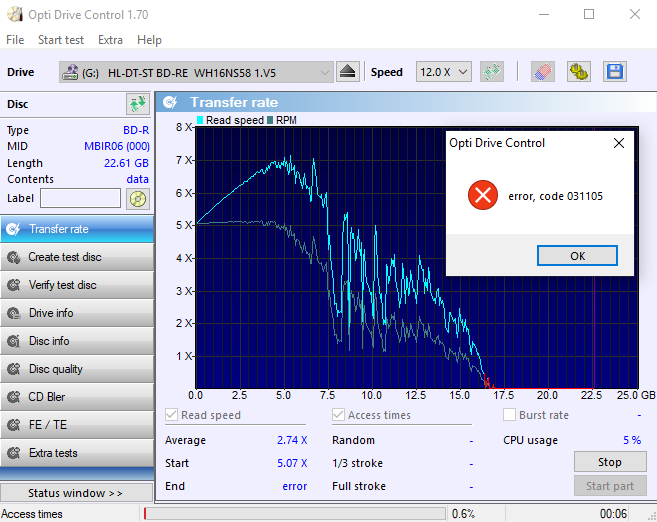Viewport: 657px width, 522px height.
Task: Maximize the Opti Drive Control window
Action: point(589,14)
